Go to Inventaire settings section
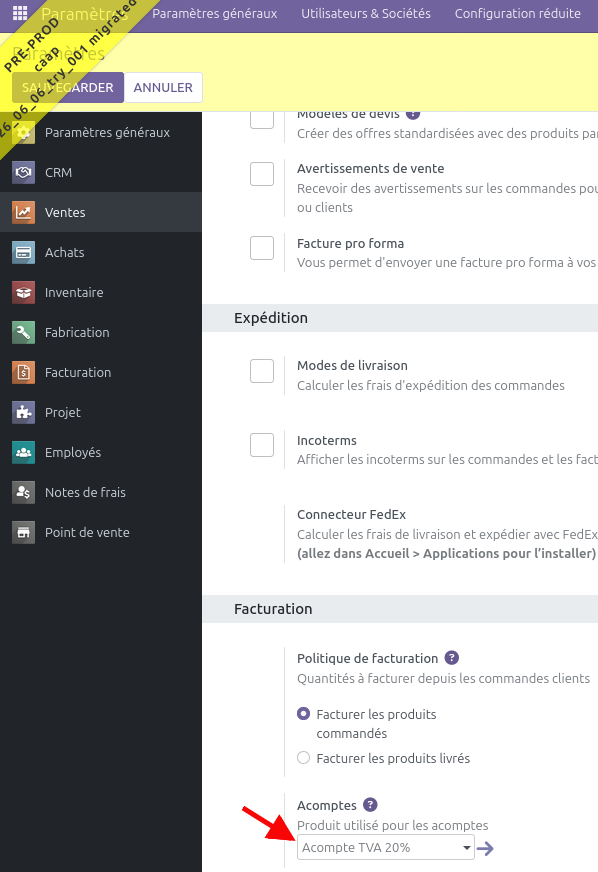The image size is (598, 872). coord(101,293)
